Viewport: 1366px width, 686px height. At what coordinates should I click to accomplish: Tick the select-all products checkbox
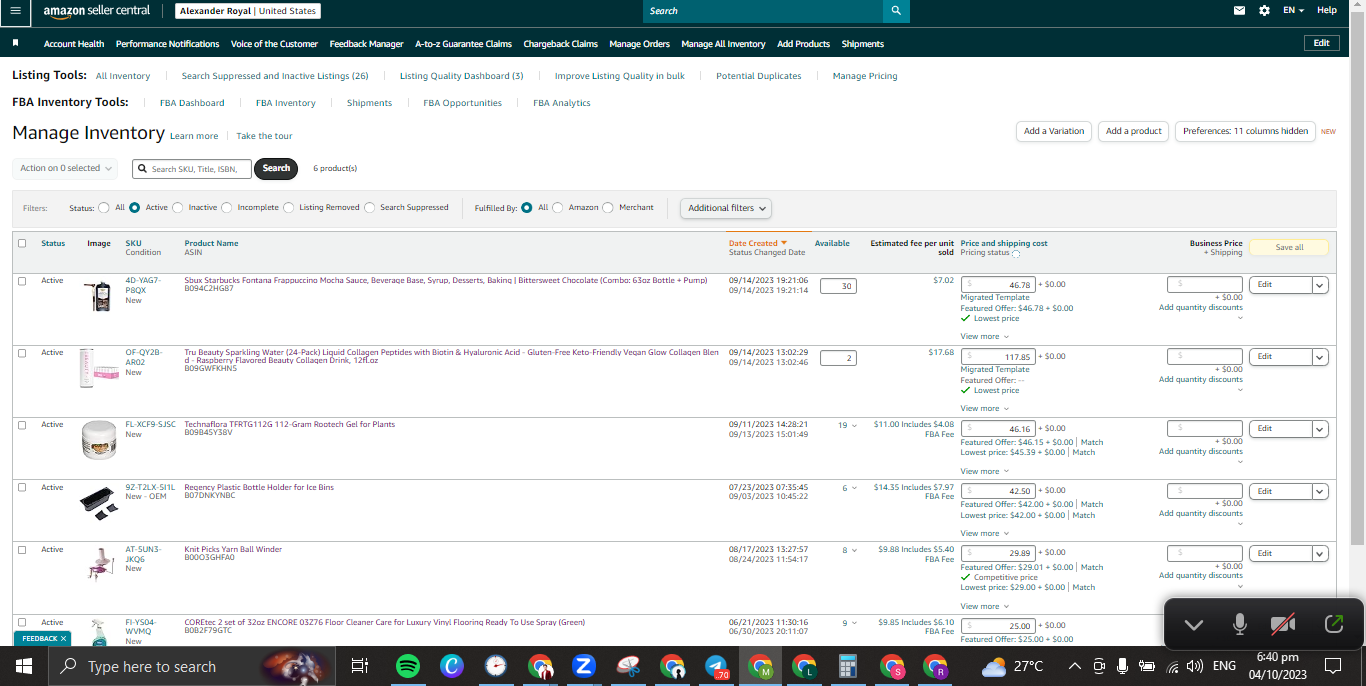[x=22, y=243]
